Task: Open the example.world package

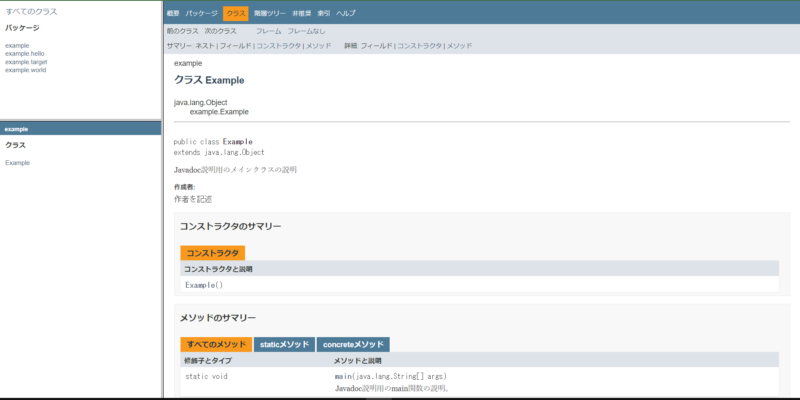Action: point(25,70)
